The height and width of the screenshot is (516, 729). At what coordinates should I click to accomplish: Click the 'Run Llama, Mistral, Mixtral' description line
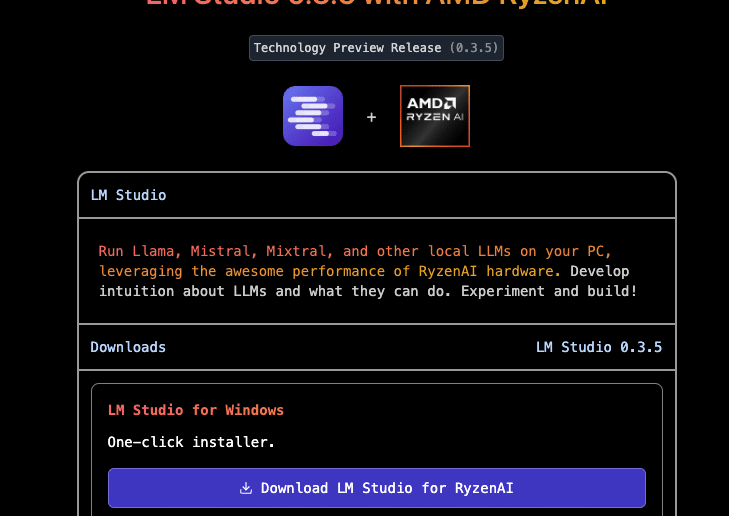pos(355,251)
